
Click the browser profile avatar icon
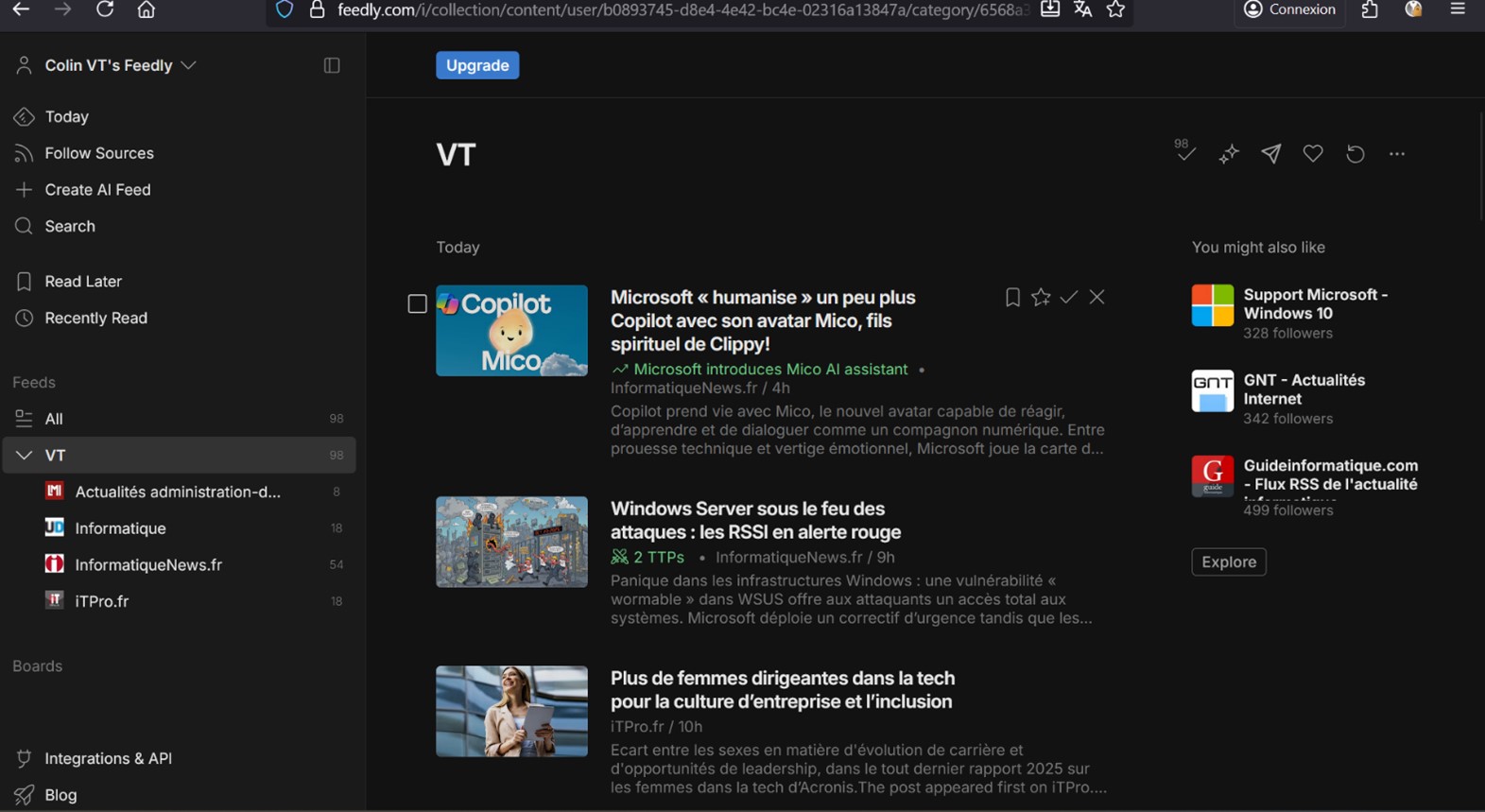tap(1413, 9)
